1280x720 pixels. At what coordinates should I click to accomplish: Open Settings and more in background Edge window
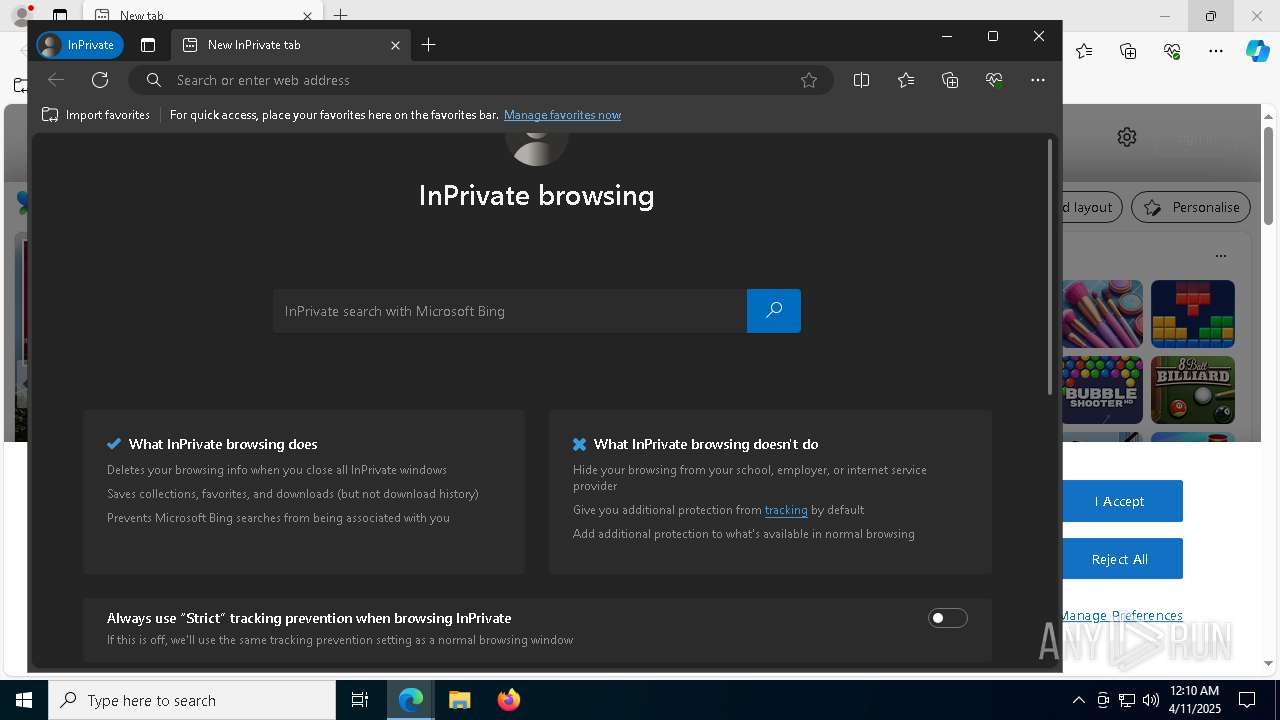click(1216, 51)
